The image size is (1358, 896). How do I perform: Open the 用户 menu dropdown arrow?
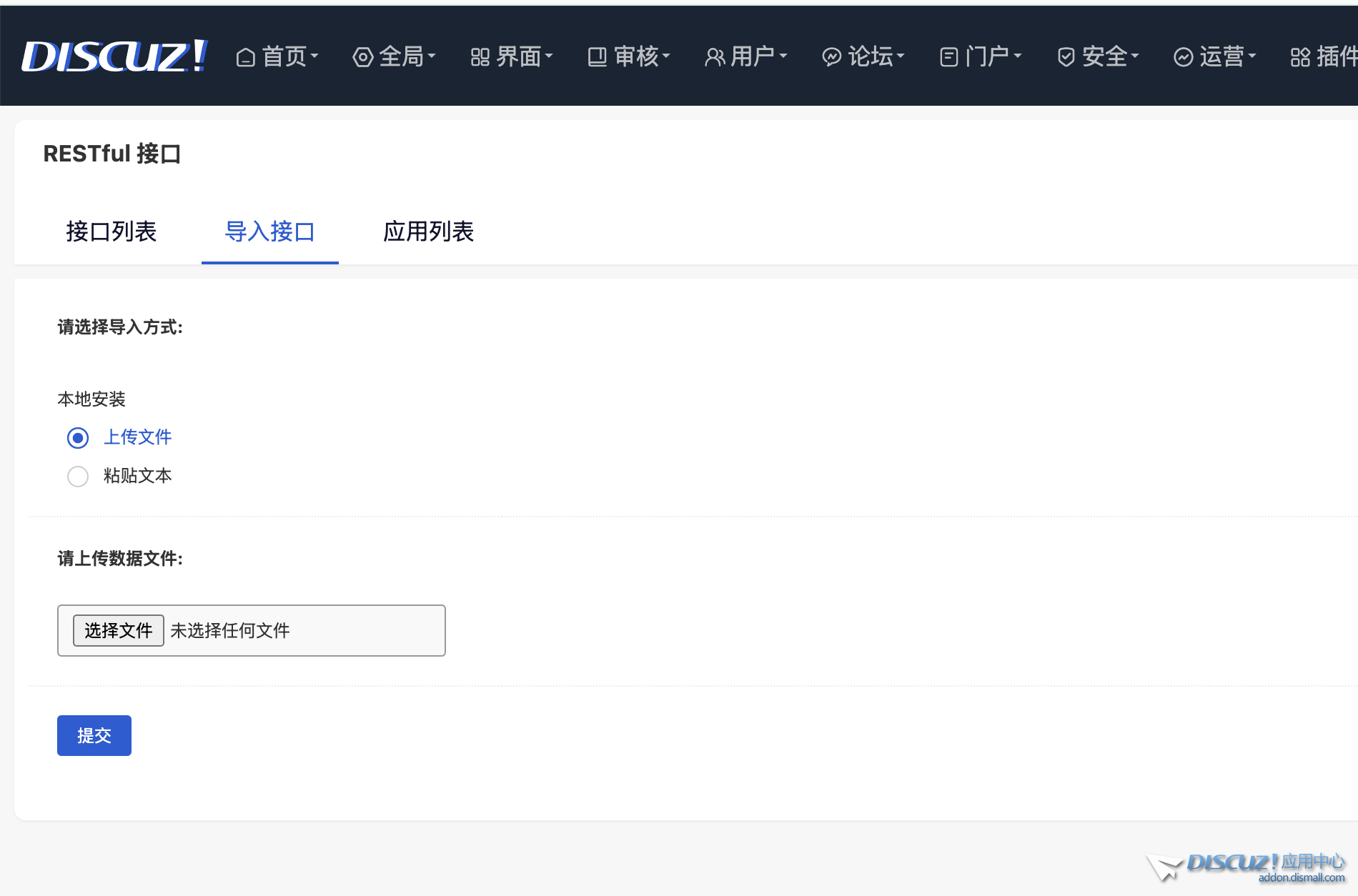pos(783,56)
